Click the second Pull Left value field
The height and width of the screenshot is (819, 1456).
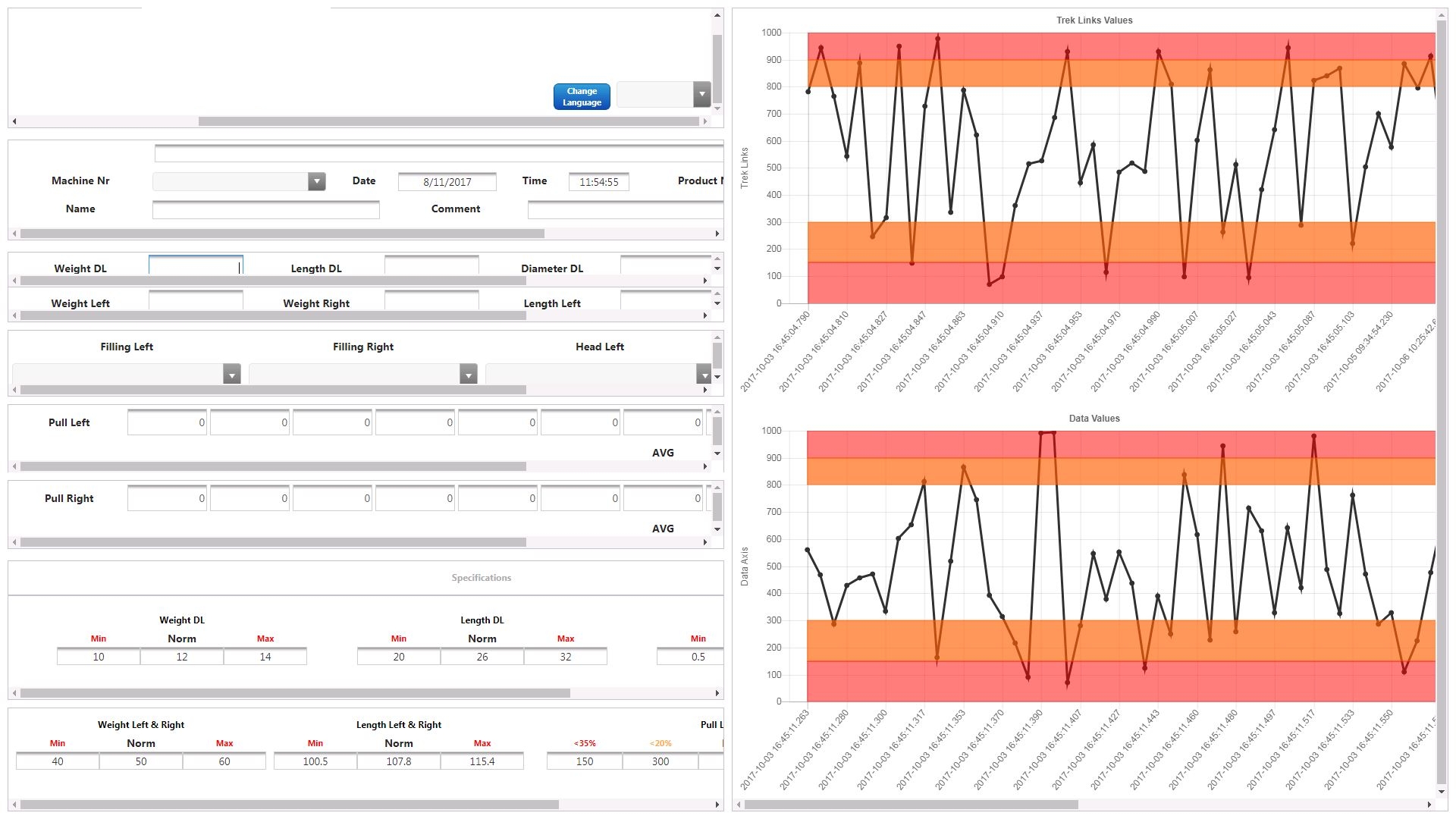(249, 422)
